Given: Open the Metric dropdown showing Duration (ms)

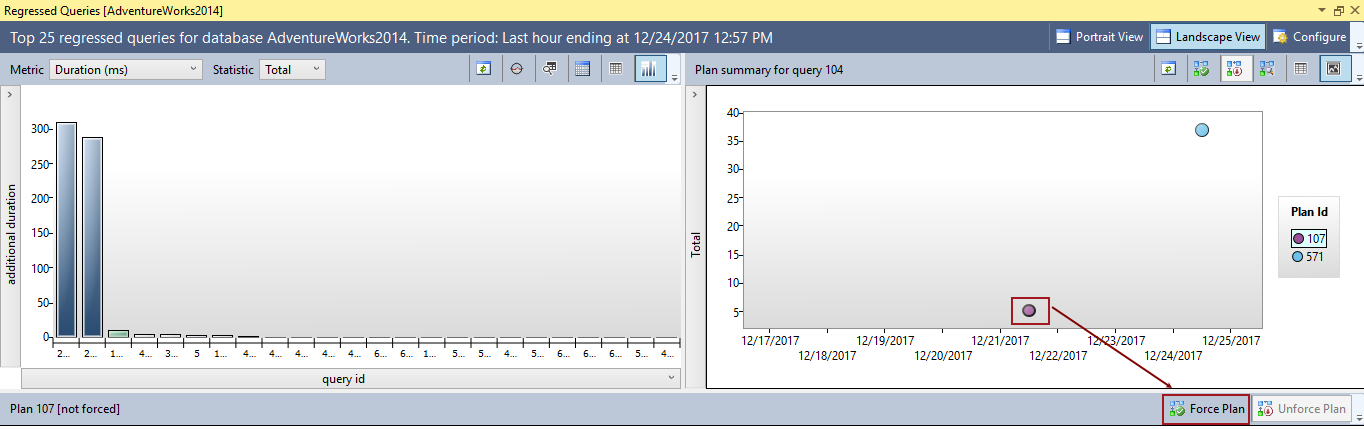Looking at the screenshot, I should 126,70.
